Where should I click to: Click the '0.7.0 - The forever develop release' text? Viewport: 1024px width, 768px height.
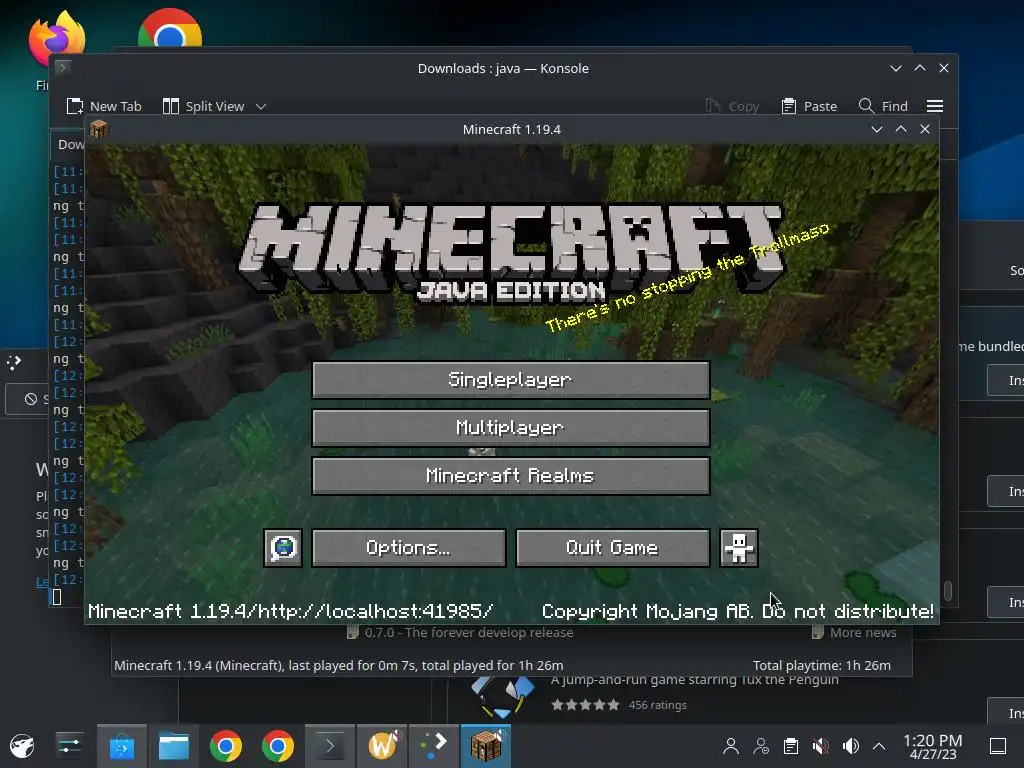point(469,632)
